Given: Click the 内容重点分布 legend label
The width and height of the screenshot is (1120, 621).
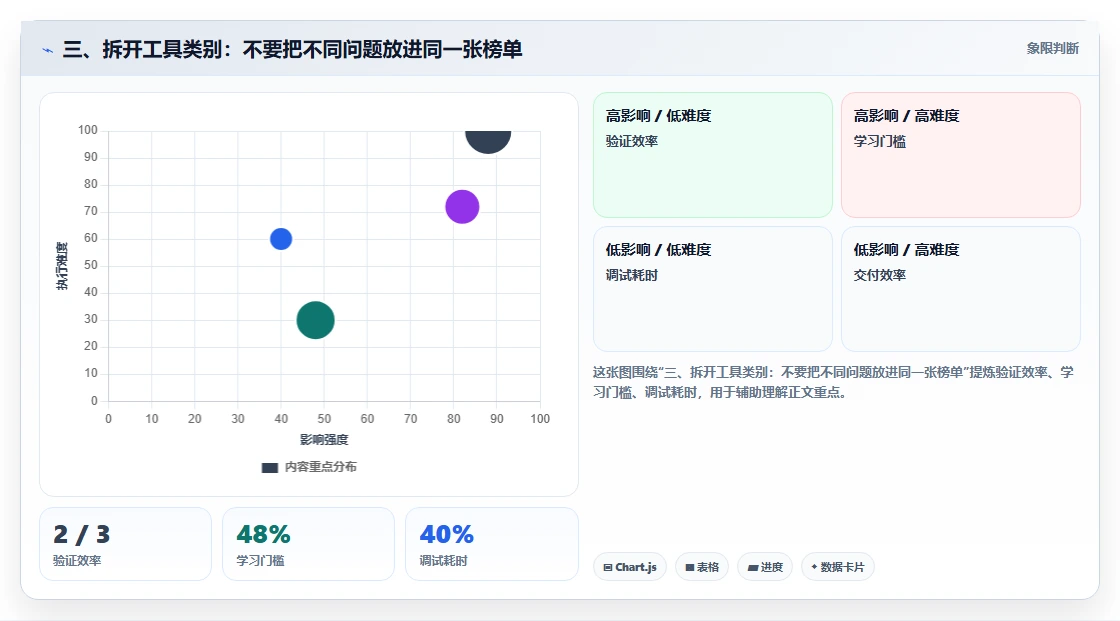Looking at the screenshot, I should pyautogui.click(x=320, y=467).
